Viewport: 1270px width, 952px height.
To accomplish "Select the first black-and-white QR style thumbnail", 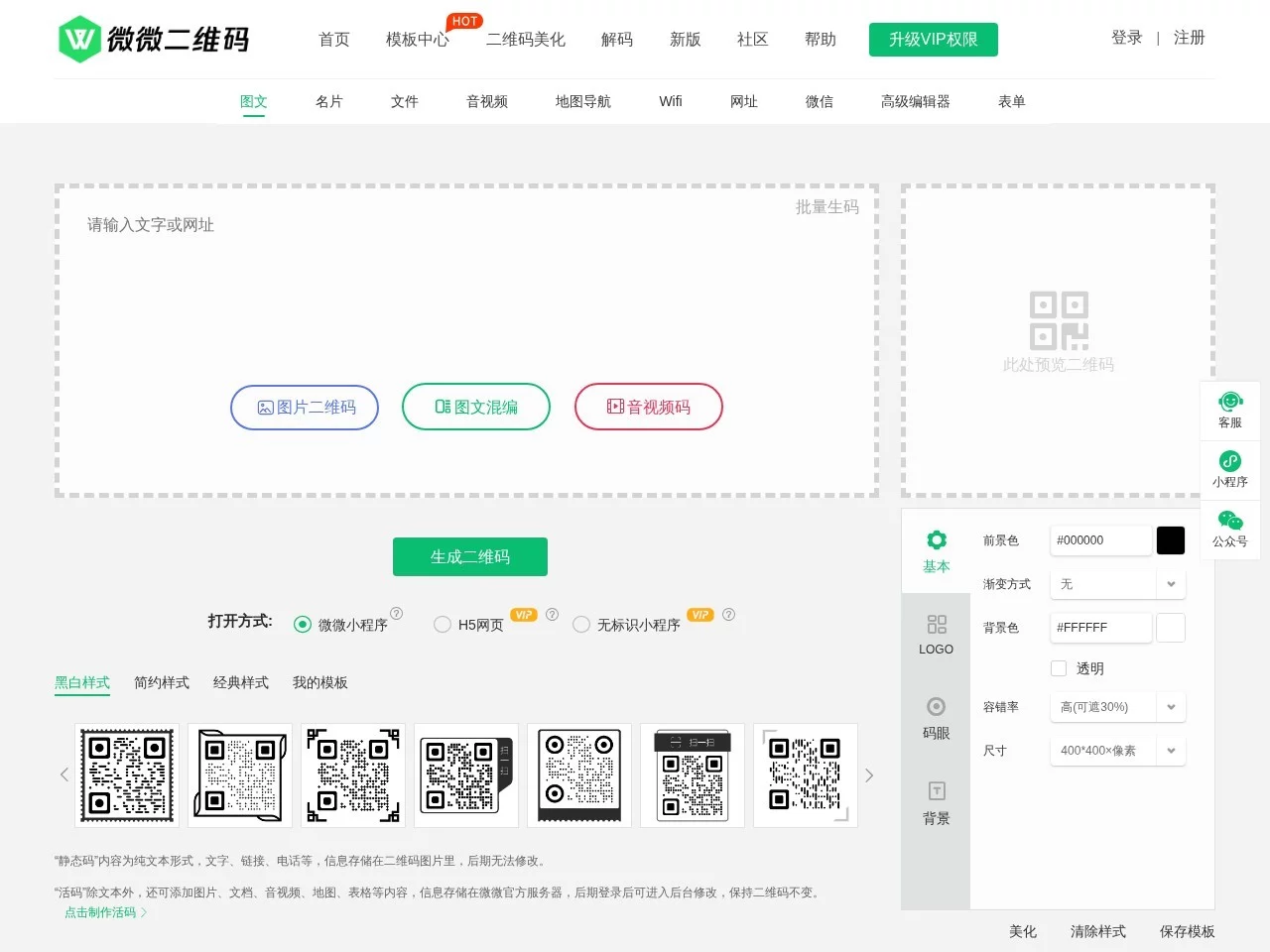I will point(126,774).
